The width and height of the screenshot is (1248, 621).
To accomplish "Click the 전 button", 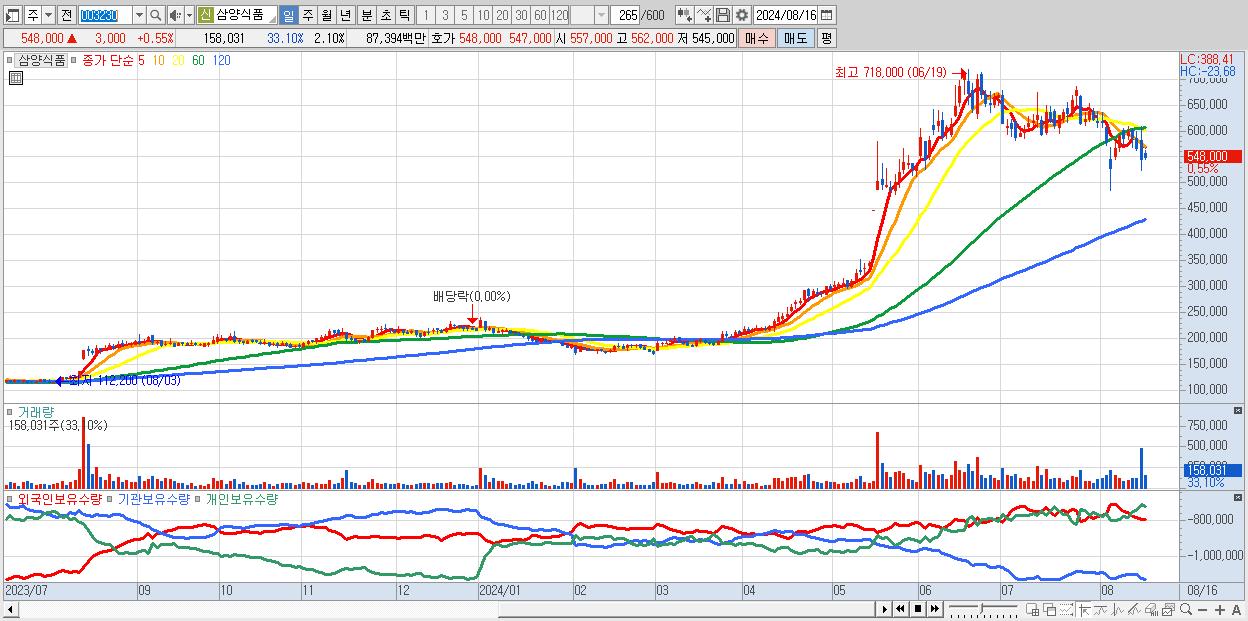I will click(x=67, y=15).
